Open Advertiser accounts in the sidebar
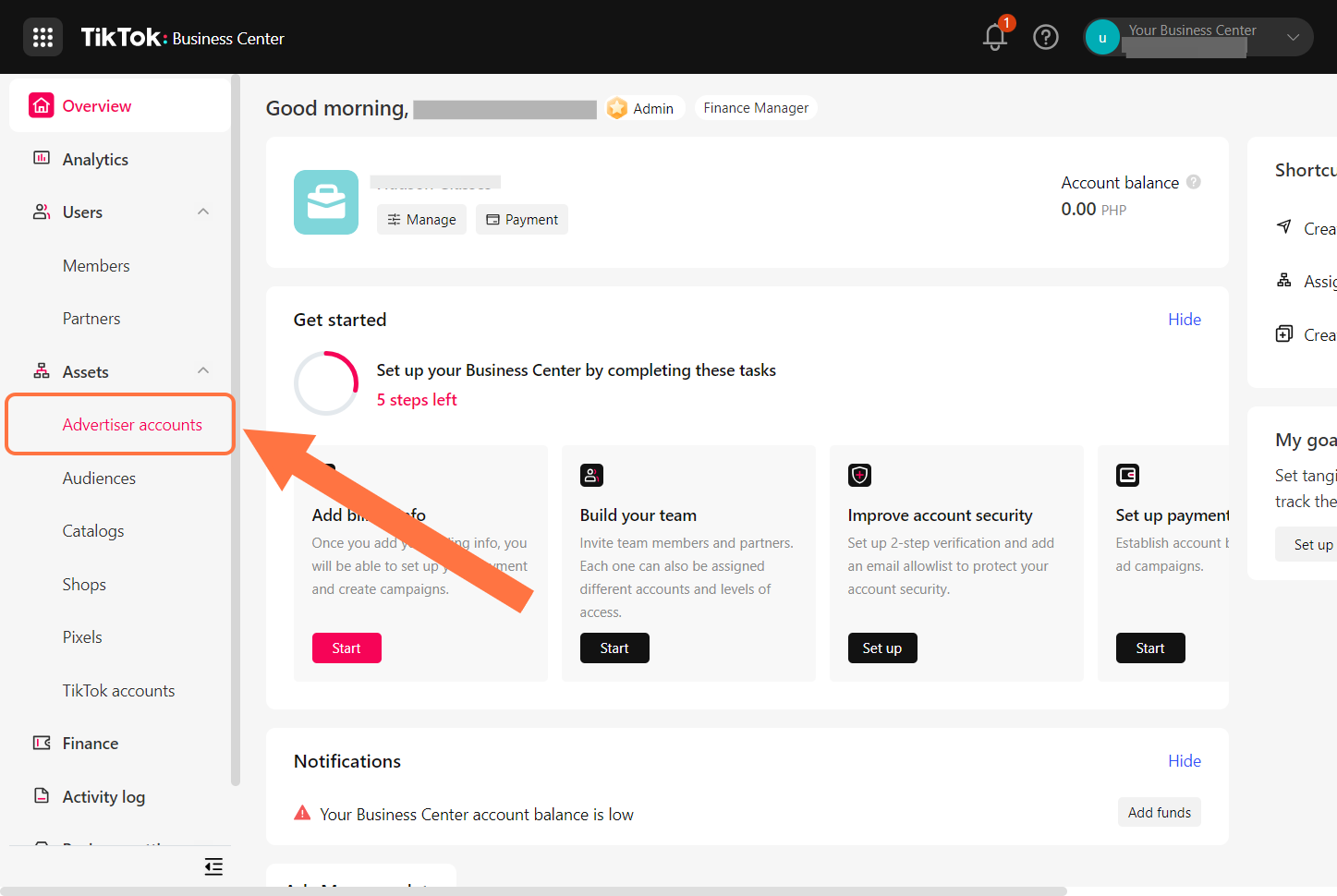This screenshot has width=1337, height=896. [x=132, y=425]
